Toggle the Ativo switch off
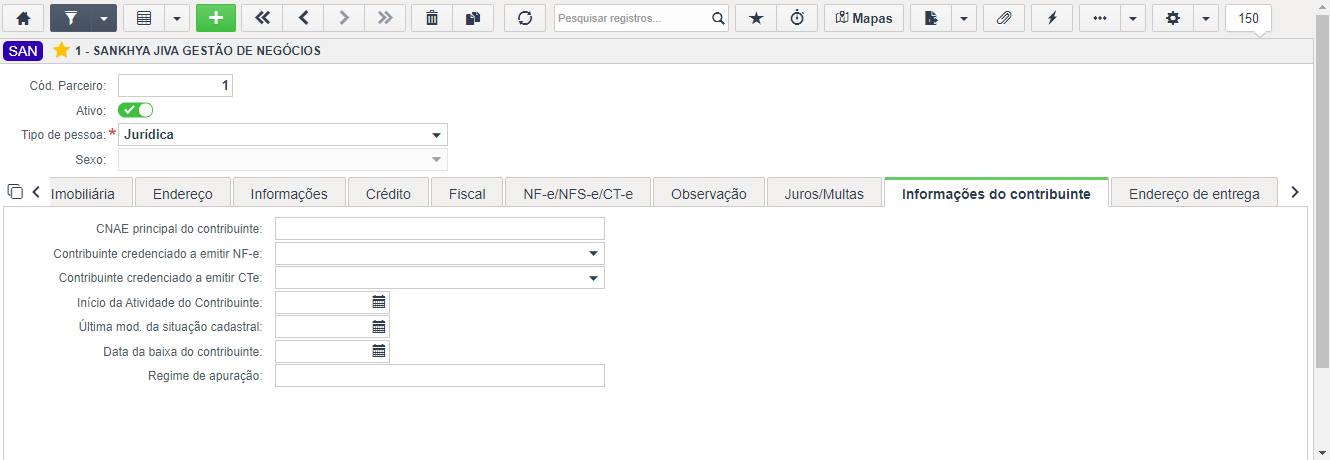 135,110
